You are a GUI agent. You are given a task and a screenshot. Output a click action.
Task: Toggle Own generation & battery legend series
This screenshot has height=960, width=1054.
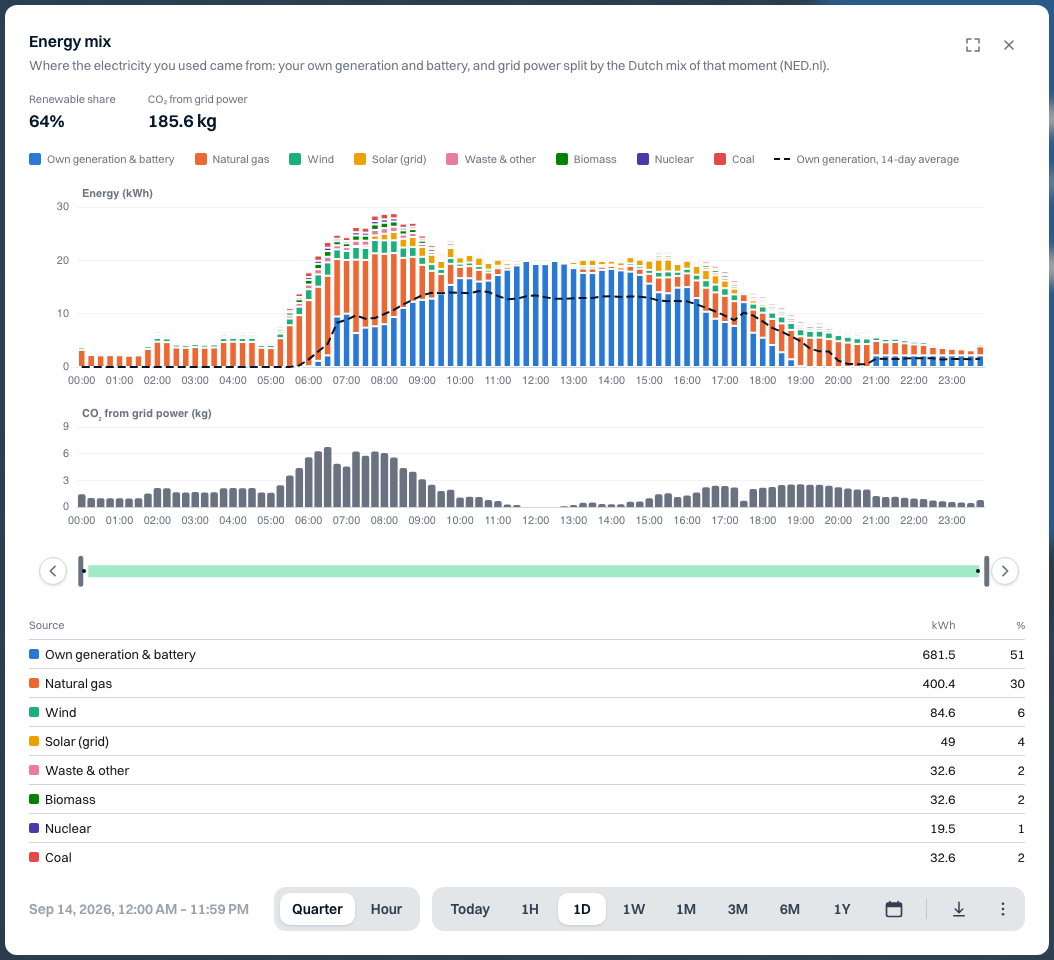(x=102, y=159)
